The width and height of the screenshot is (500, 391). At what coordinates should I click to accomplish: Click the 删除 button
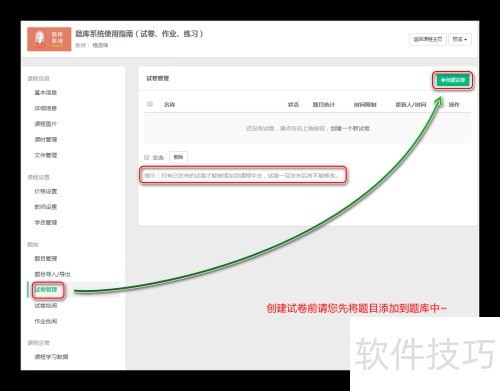(178, 157)
